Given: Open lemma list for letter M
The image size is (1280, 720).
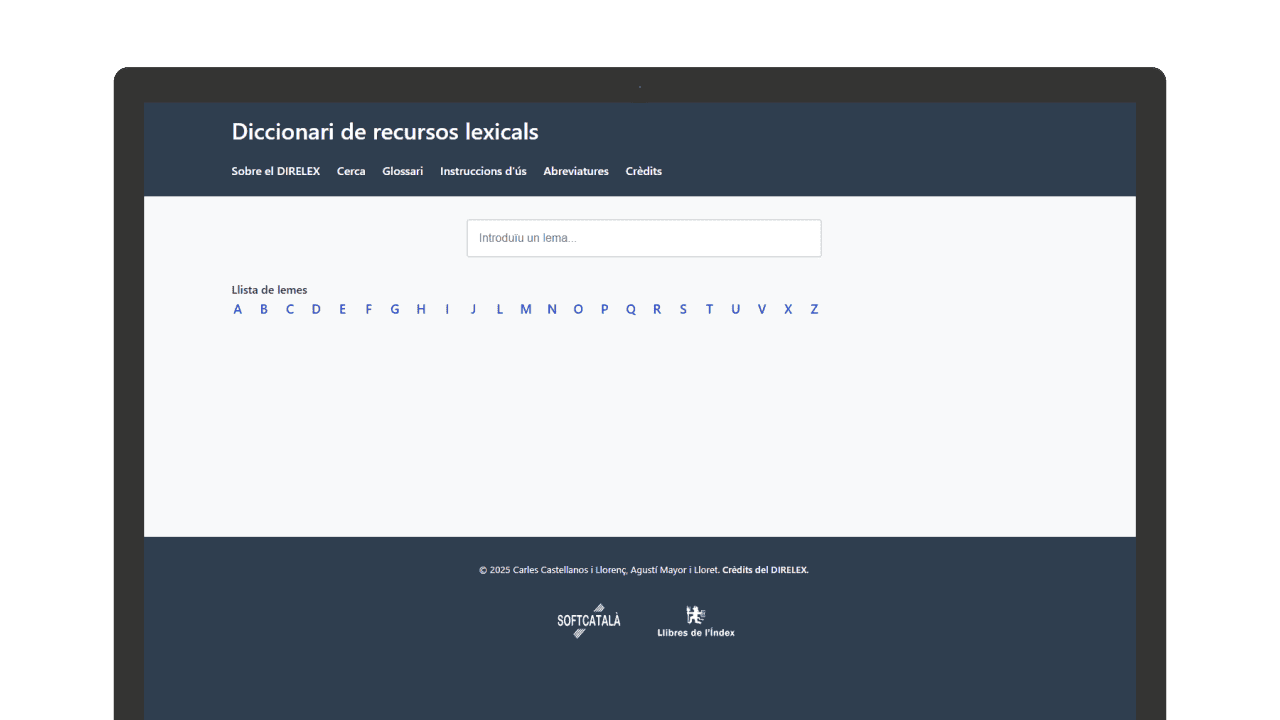Looking at the screenshot, I should [x=525, y=309].
